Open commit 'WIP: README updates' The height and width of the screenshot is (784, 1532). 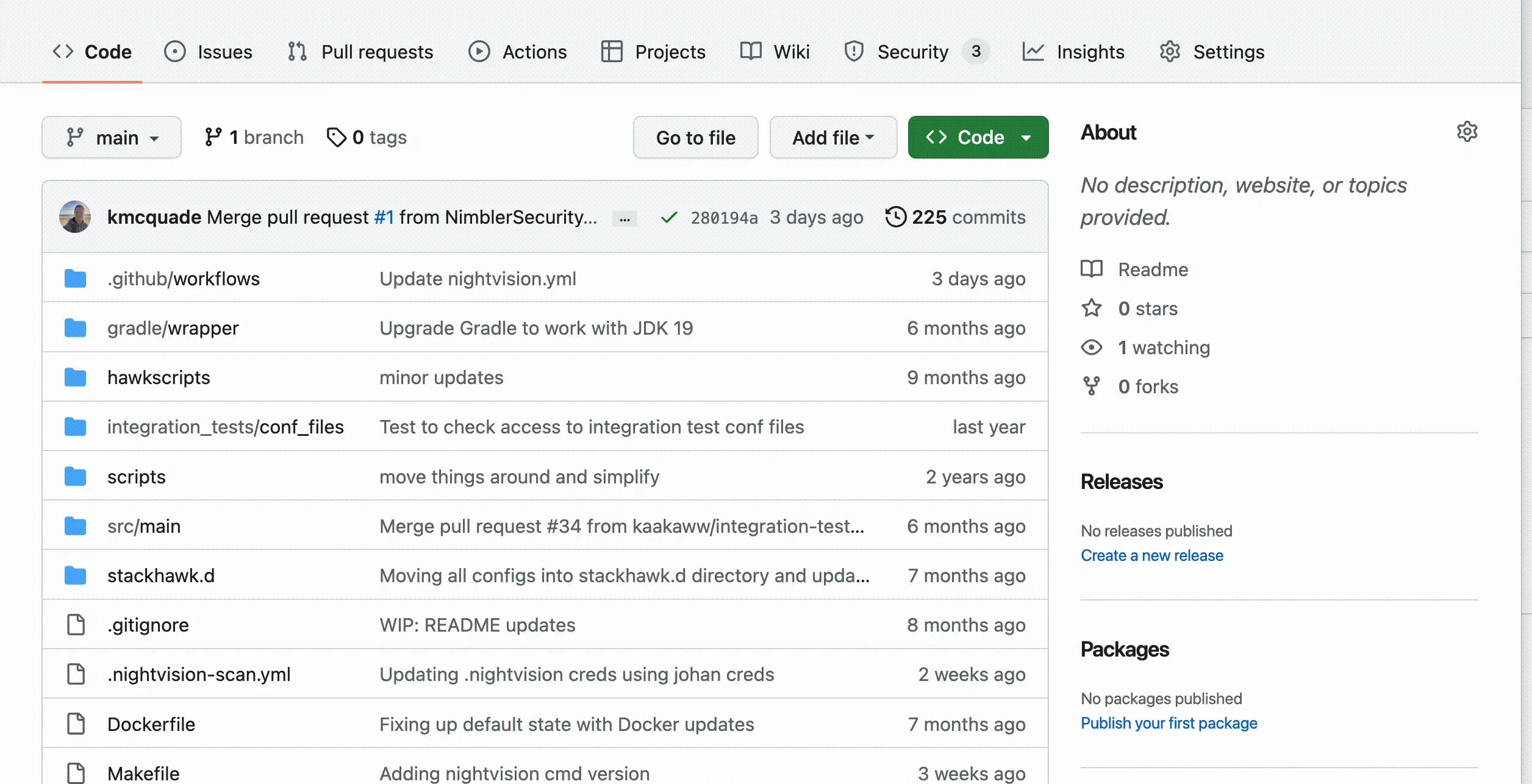tap(477, 625)
